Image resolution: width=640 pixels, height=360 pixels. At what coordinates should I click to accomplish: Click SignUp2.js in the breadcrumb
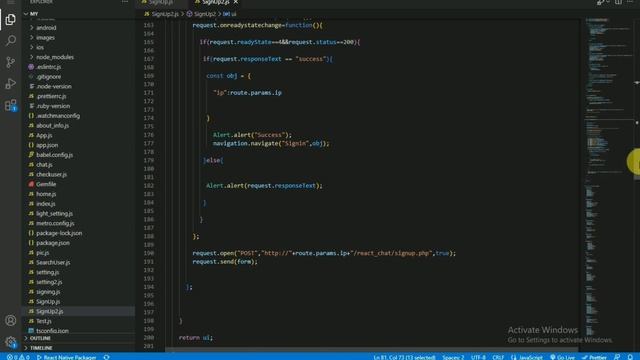click(x=165, y=14)
